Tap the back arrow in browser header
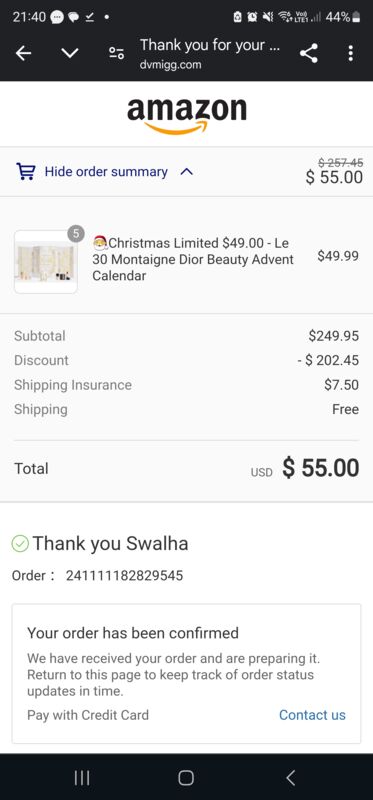Viewport: 373px width, 800px height. [23, 53]
